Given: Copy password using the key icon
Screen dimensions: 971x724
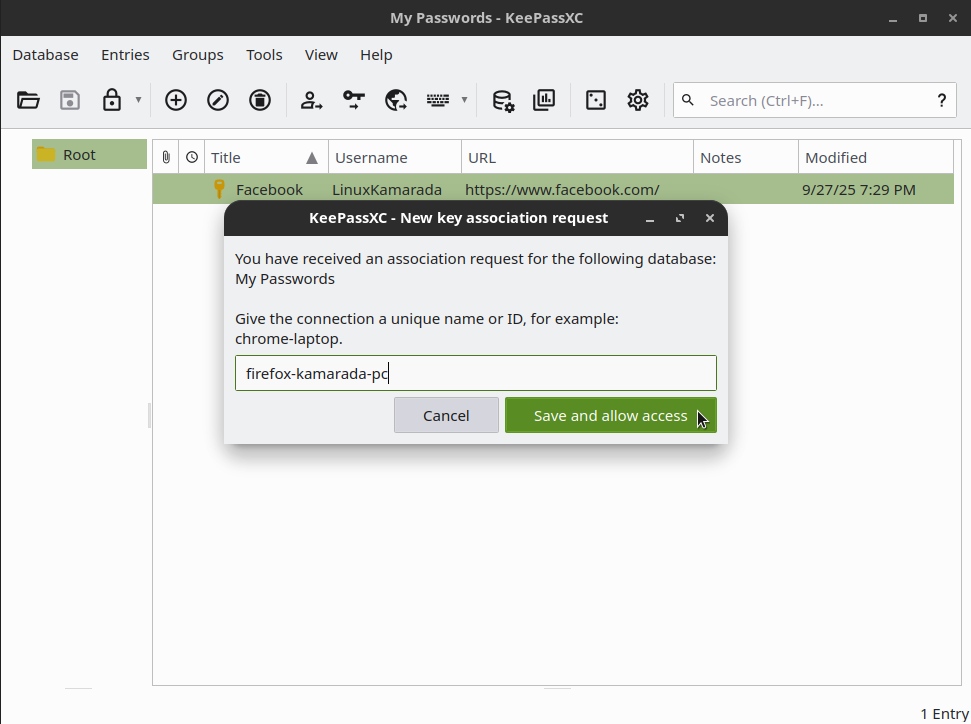Looking at the screenshot, I should click(x=354, y=100).
